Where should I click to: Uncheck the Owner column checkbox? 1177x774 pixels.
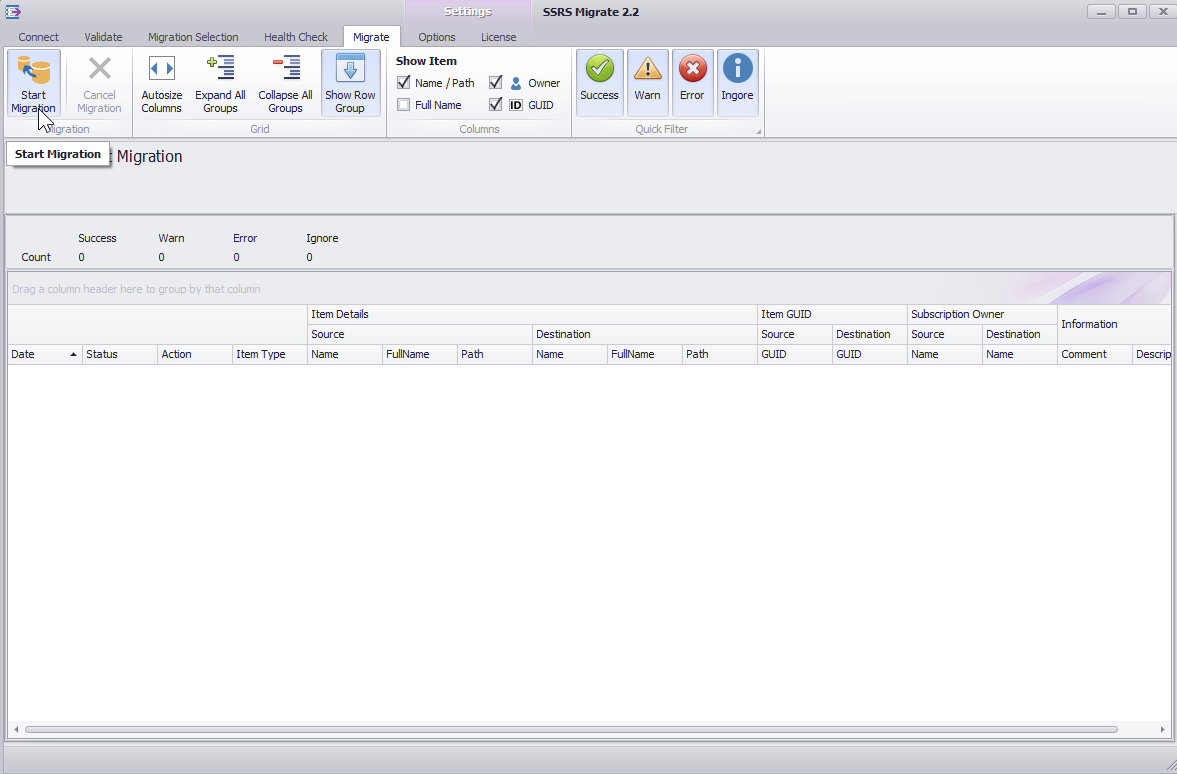[495, 83]
